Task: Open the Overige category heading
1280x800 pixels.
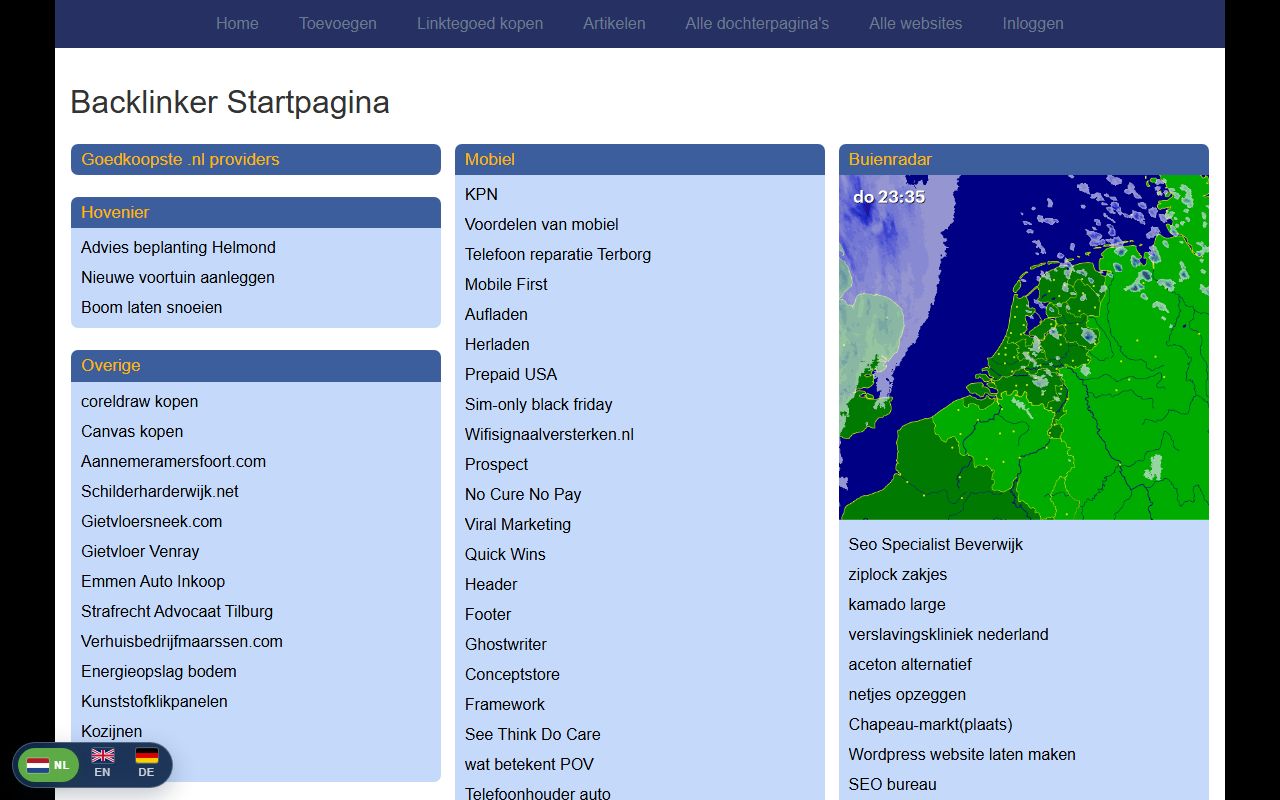Action: point(111,365)
